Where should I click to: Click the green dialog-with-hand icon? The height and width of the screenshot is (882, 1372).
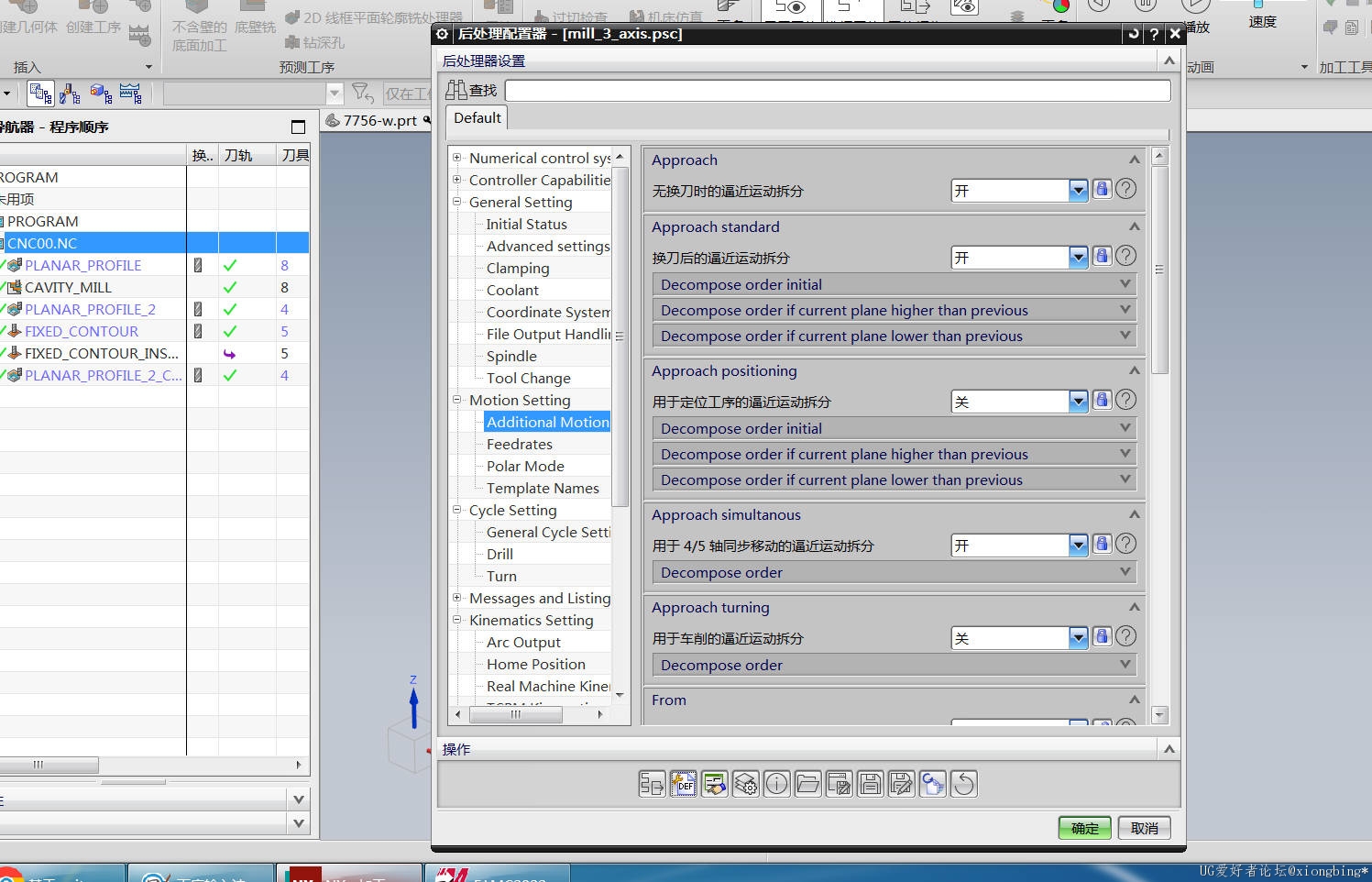coord(714,784)
